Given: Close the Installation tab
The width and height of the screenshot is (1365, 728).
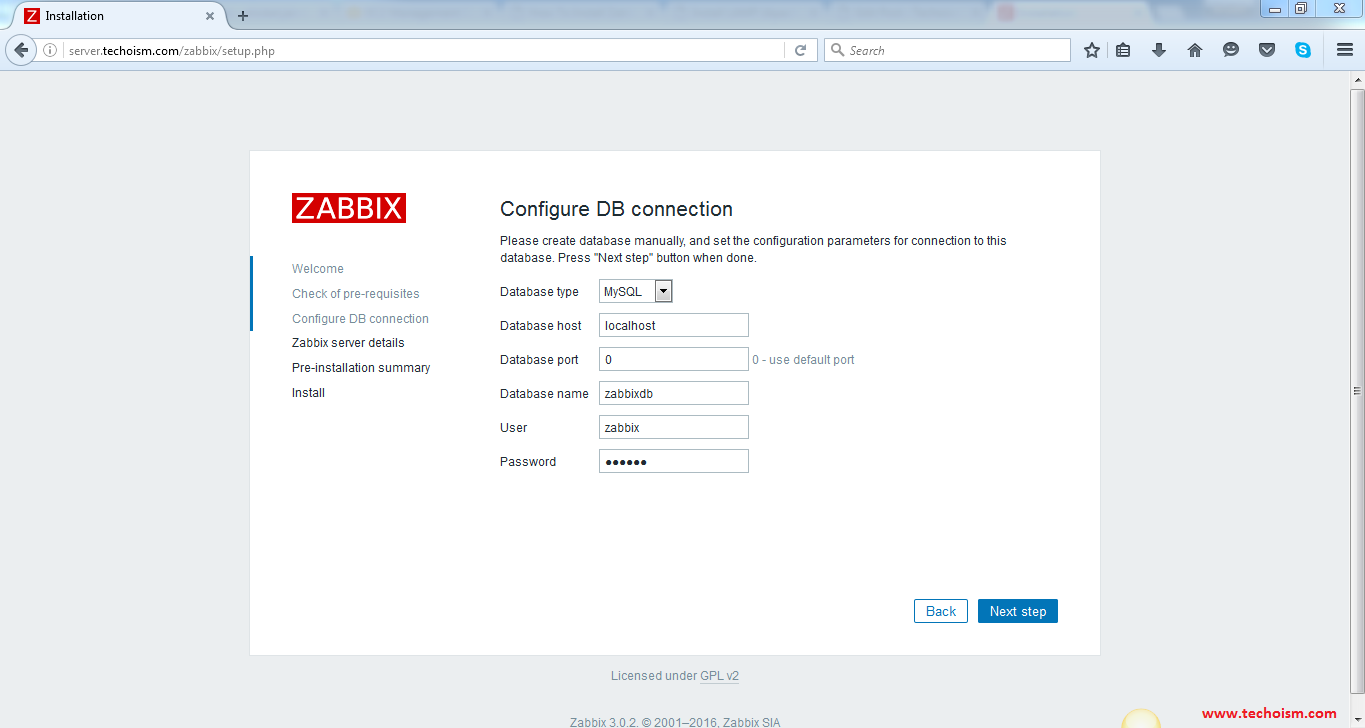Looking at the screenshot, I should [210, 16].
